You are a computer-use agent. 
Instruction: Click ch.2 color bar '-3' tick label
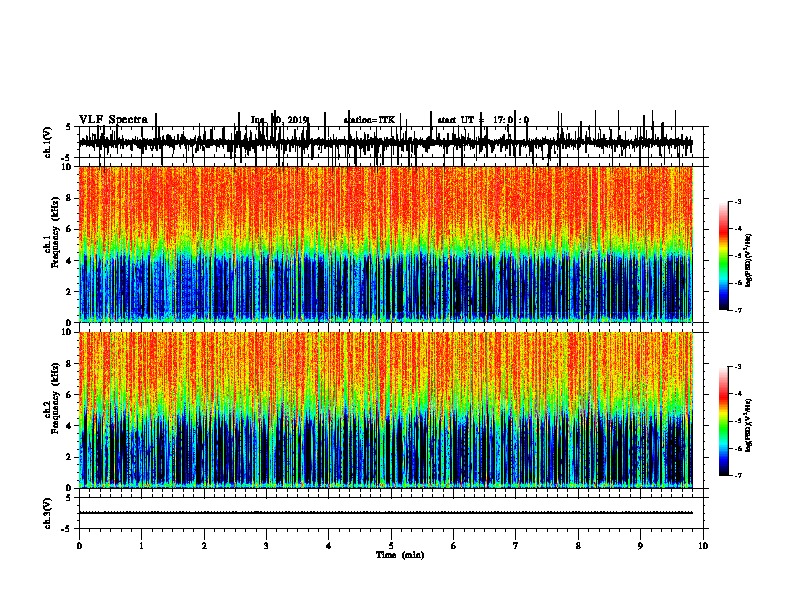pos(737,367)
